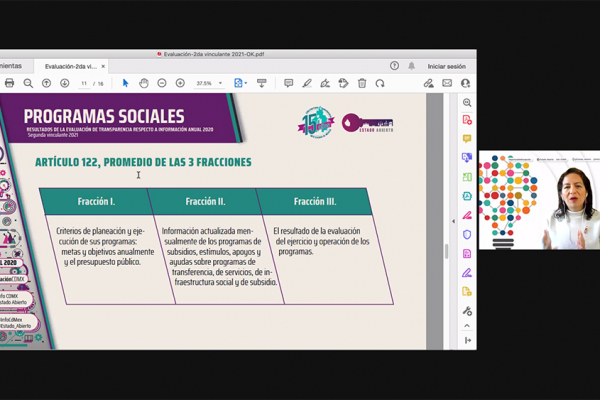Open the magenta document tool in right pane

point(467,253)
